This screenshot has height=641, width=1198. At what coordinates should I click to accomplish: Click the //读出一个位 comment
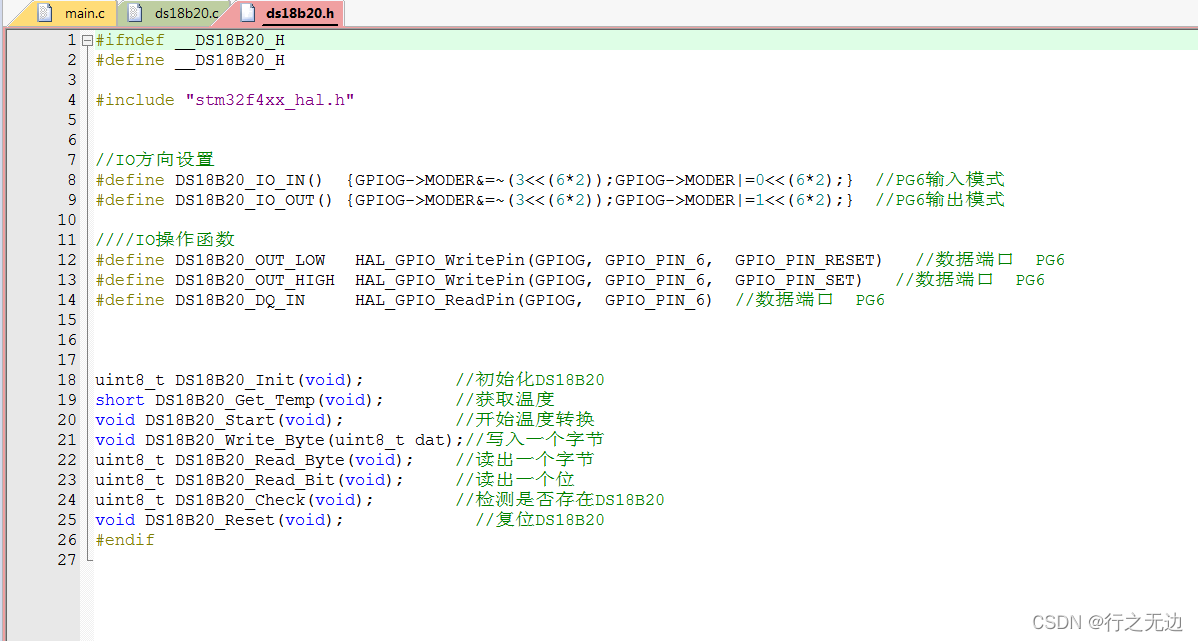[x=515, y=479]
